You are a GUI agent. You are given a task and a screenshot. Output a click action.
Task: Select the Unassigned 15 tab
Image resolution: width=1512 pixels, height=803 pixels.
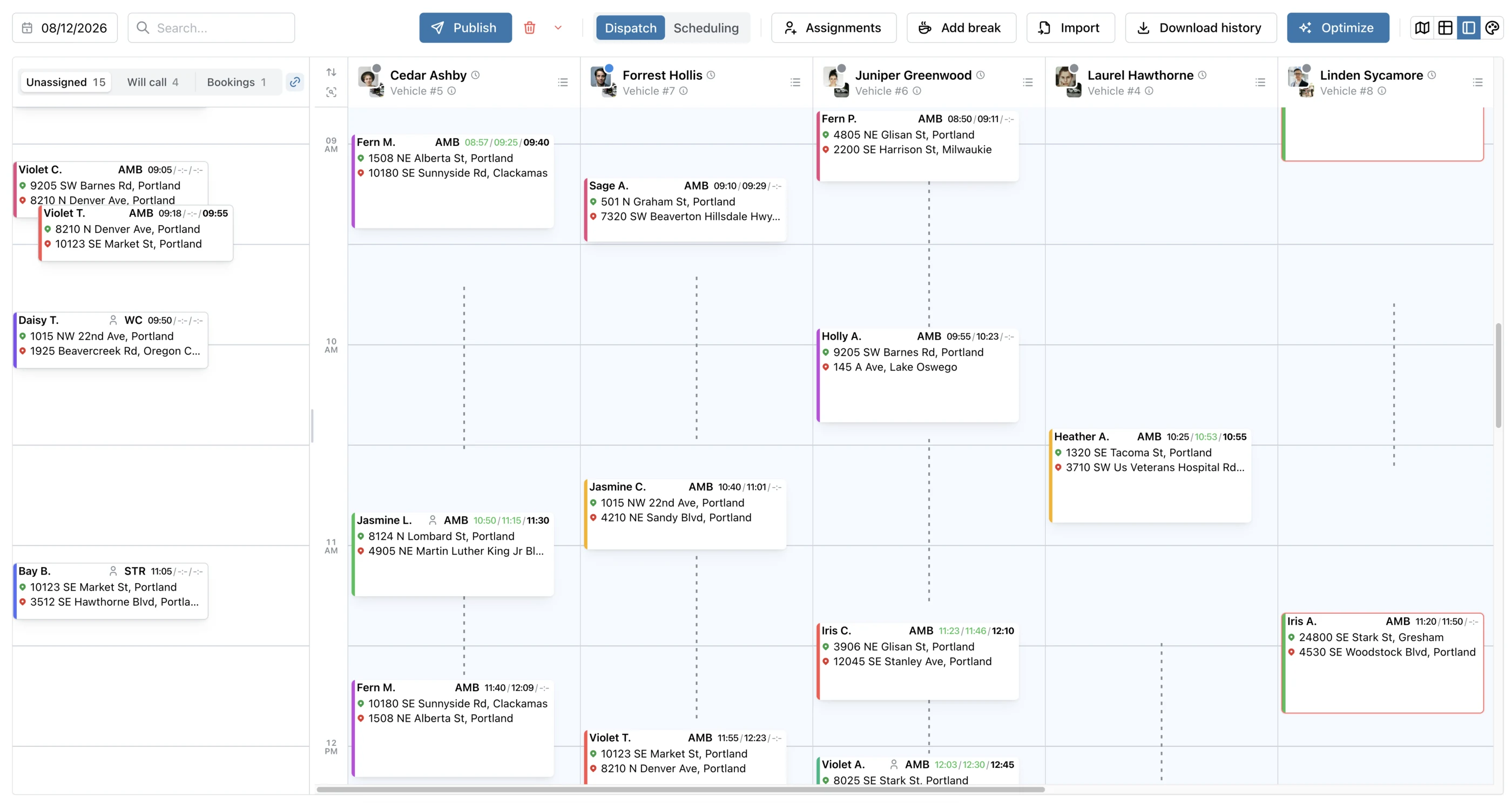point(66,82)
